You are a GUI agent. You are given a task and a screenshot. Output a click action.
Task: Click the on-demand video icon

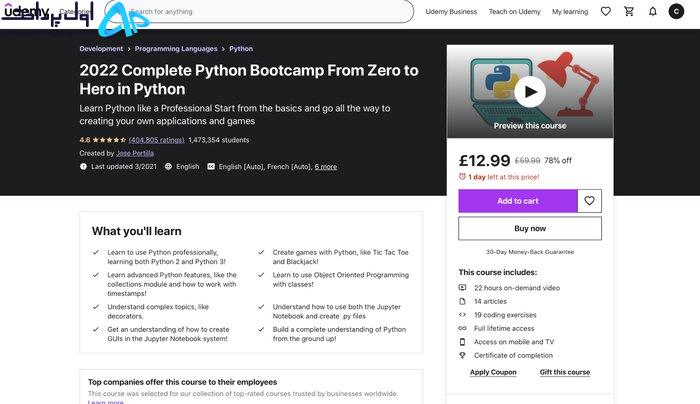pyautogui.click(x=462, y=288)
